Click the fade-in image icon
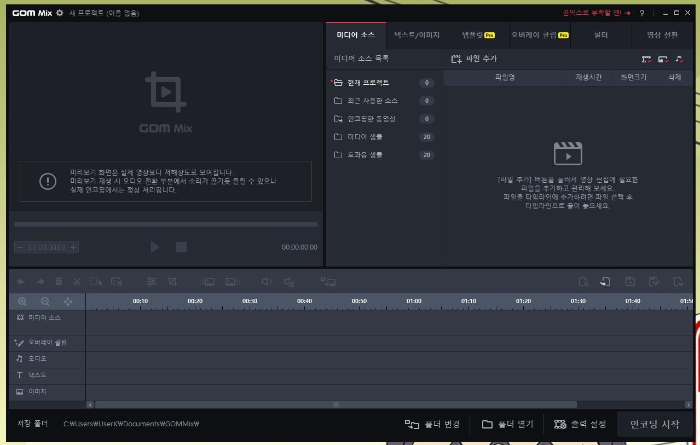The height and width of the screenshot is (445, 700). point(208,282)
